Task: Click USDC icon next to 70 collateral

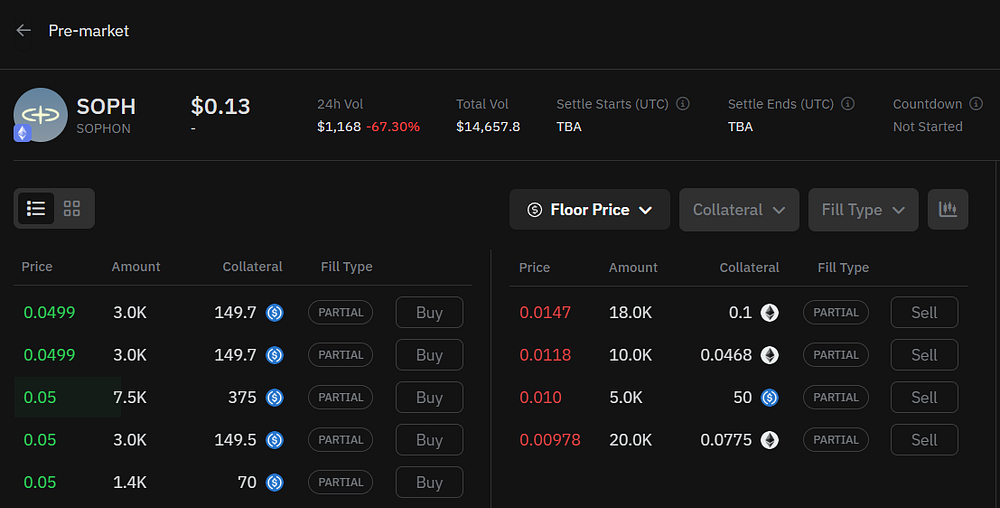Action: click(x=274, y=483)
